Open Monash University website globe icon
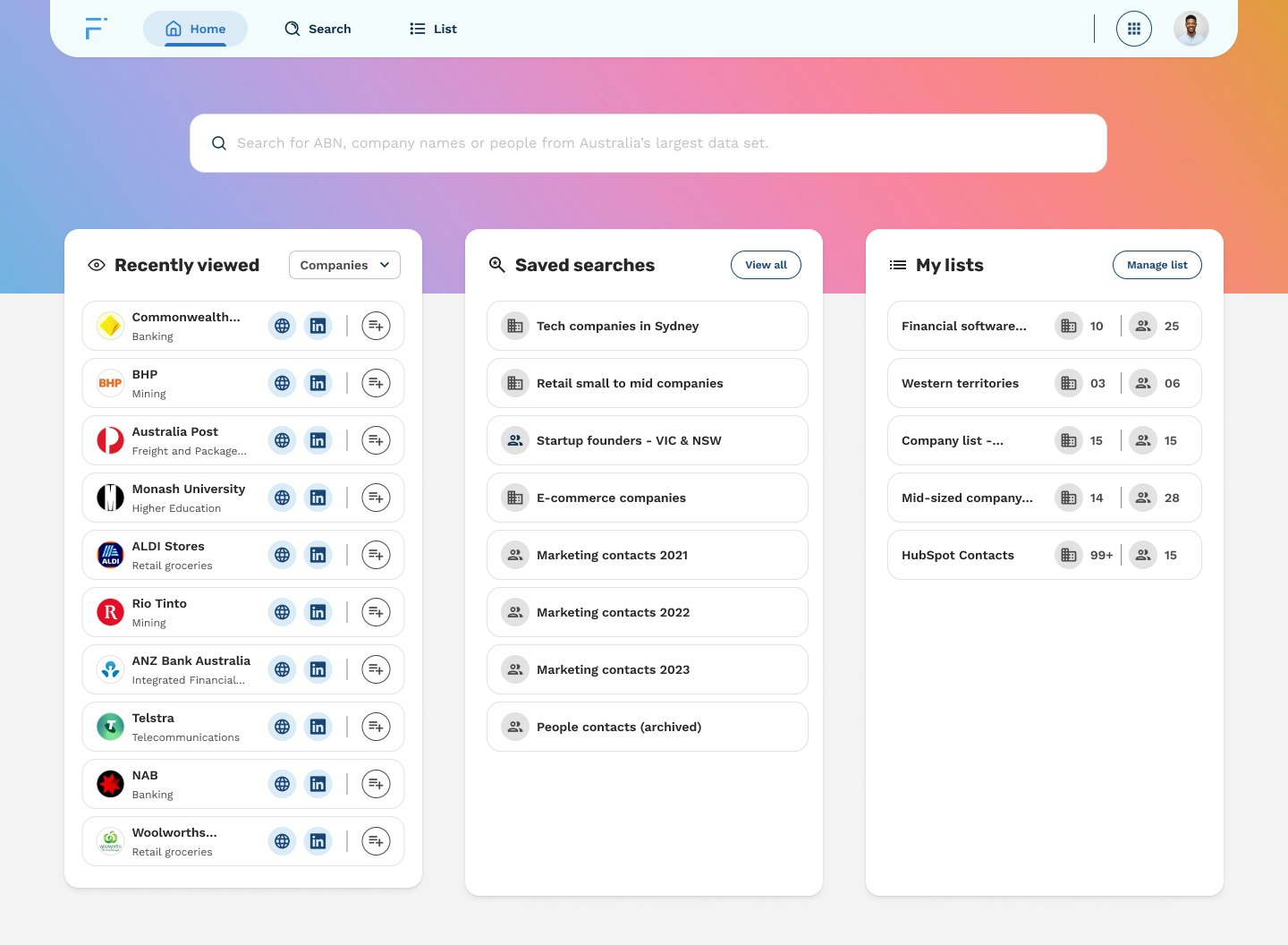The height and width of the screenshot is (945, 1288). [282, 498]
